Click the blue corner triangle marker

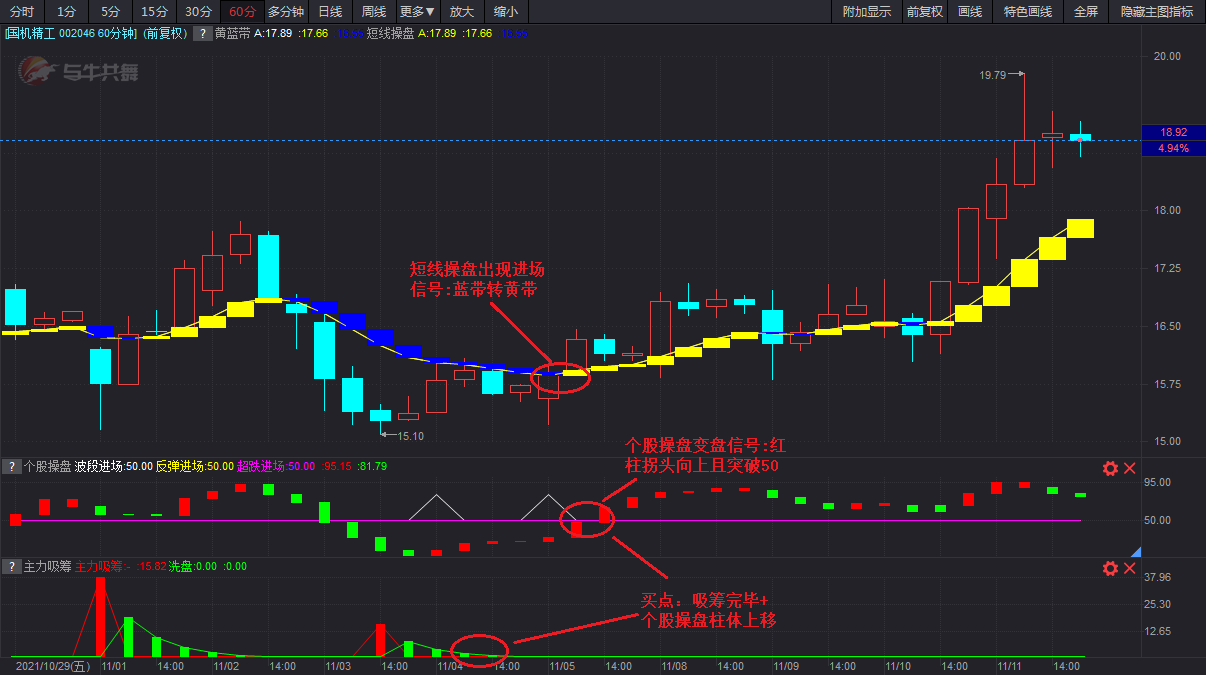coord(1135,551)
